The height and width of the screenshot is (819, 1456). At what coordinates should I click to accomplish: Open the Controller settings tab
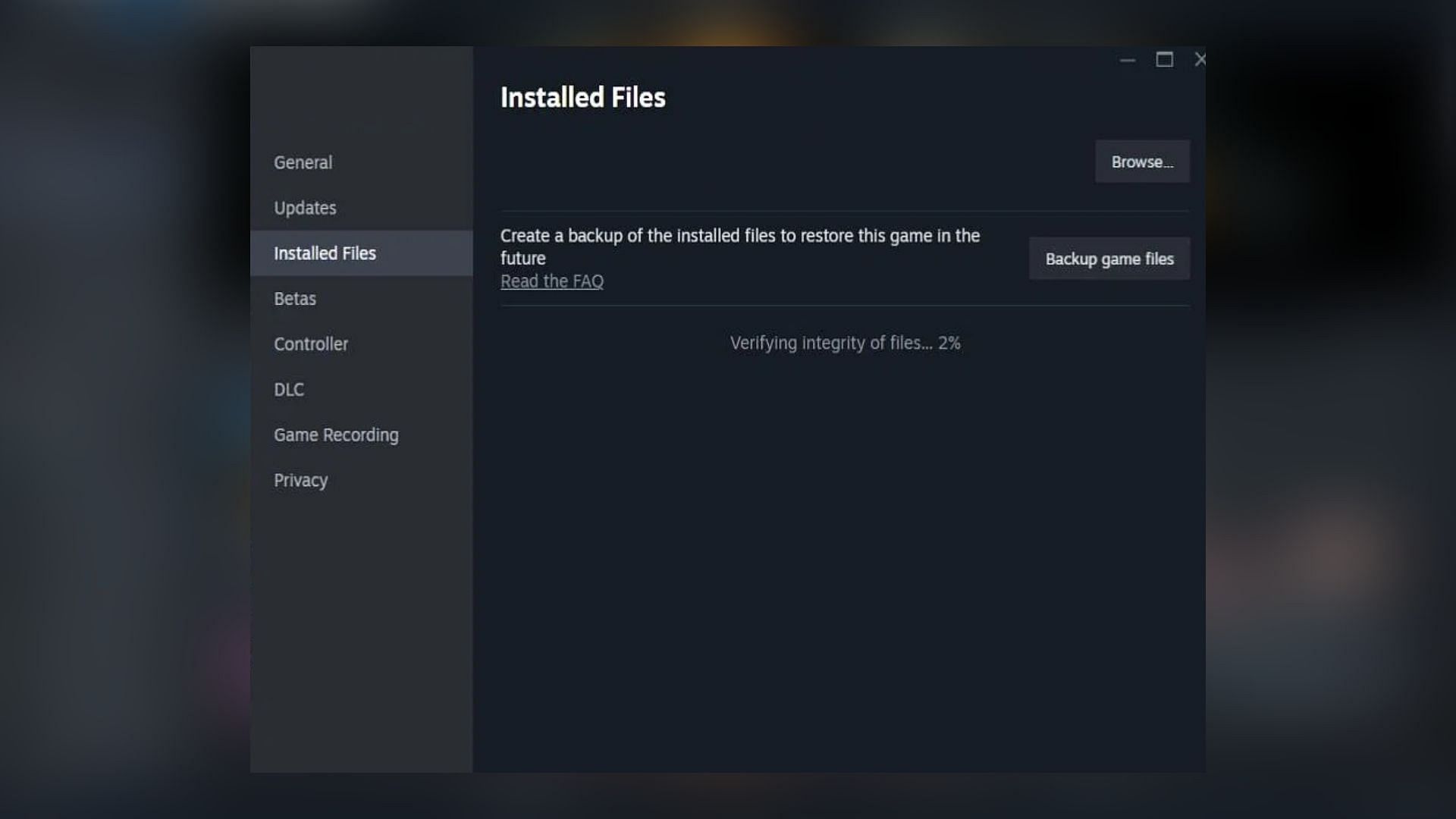(311, 344)
